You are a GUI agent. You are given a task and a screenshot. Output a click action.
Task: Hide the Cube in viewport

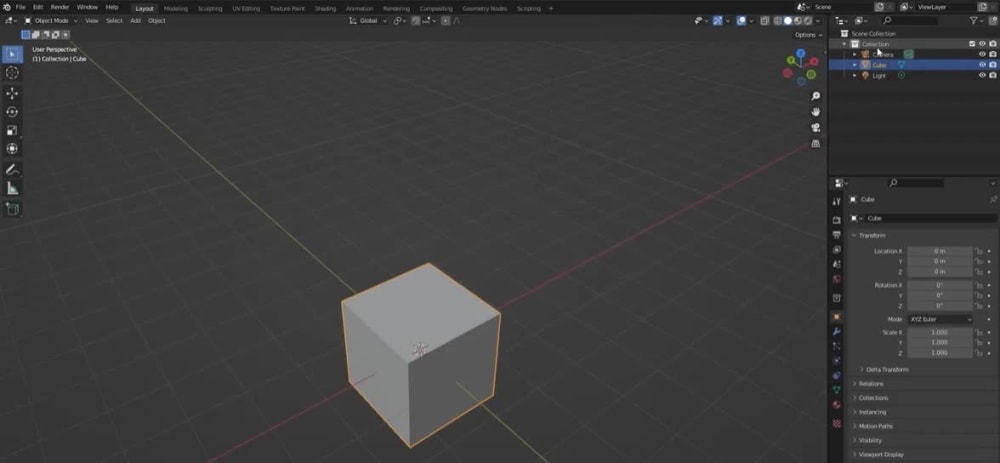pyautogui.click(x=982, y=64)
